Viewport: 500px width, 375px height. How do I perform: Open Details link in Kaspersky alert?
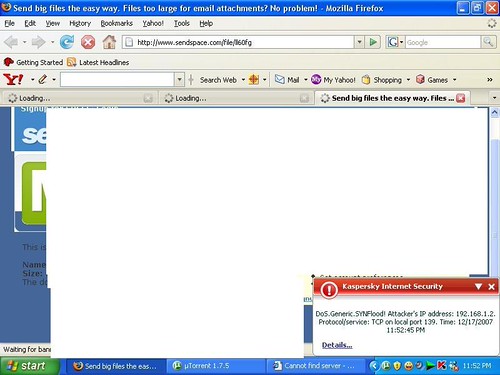pyautogui.click(x=337, y=345)
